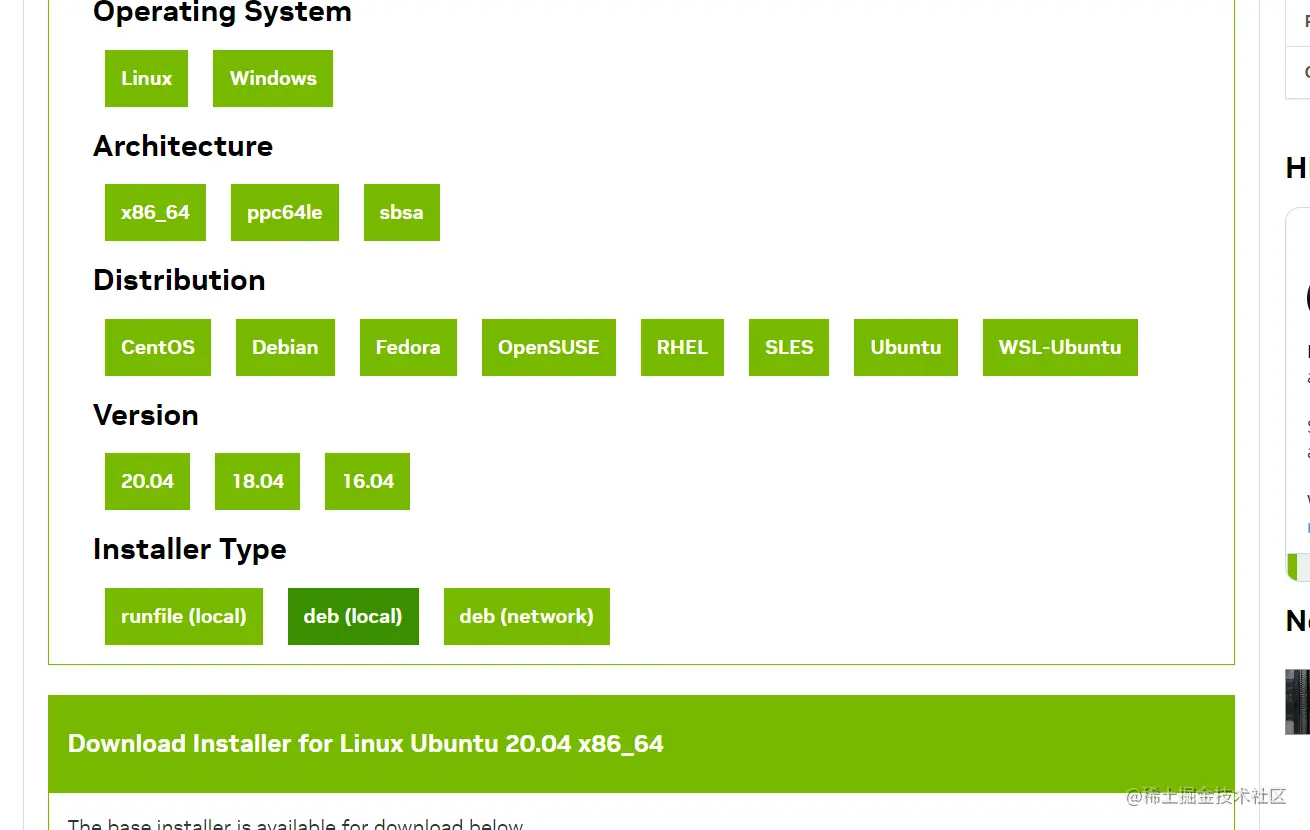1310x830 pixels.
Task: Choose Windows operating system button
Action: 273,78
